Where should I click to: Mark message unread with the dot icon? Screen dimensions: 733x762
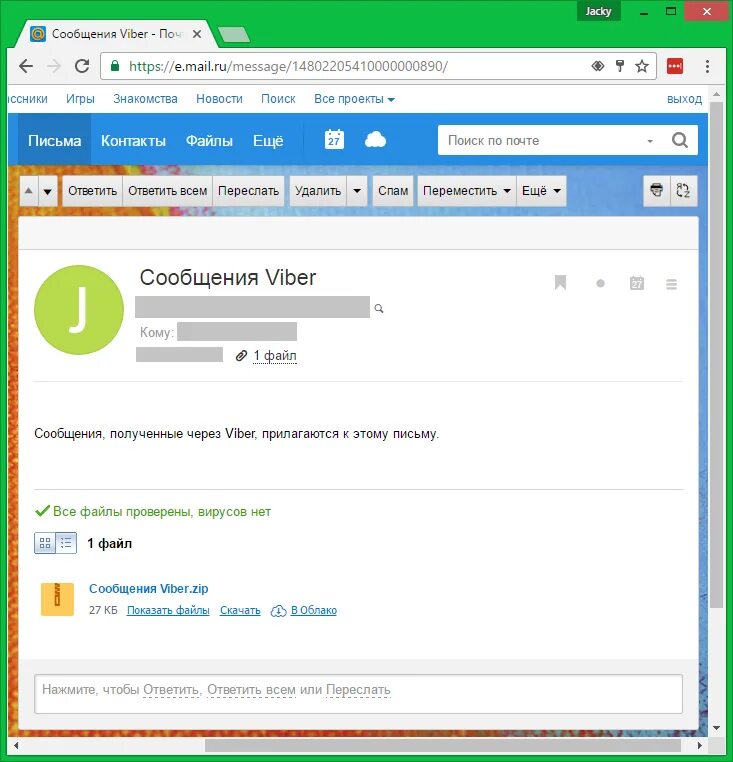(600, 283)
